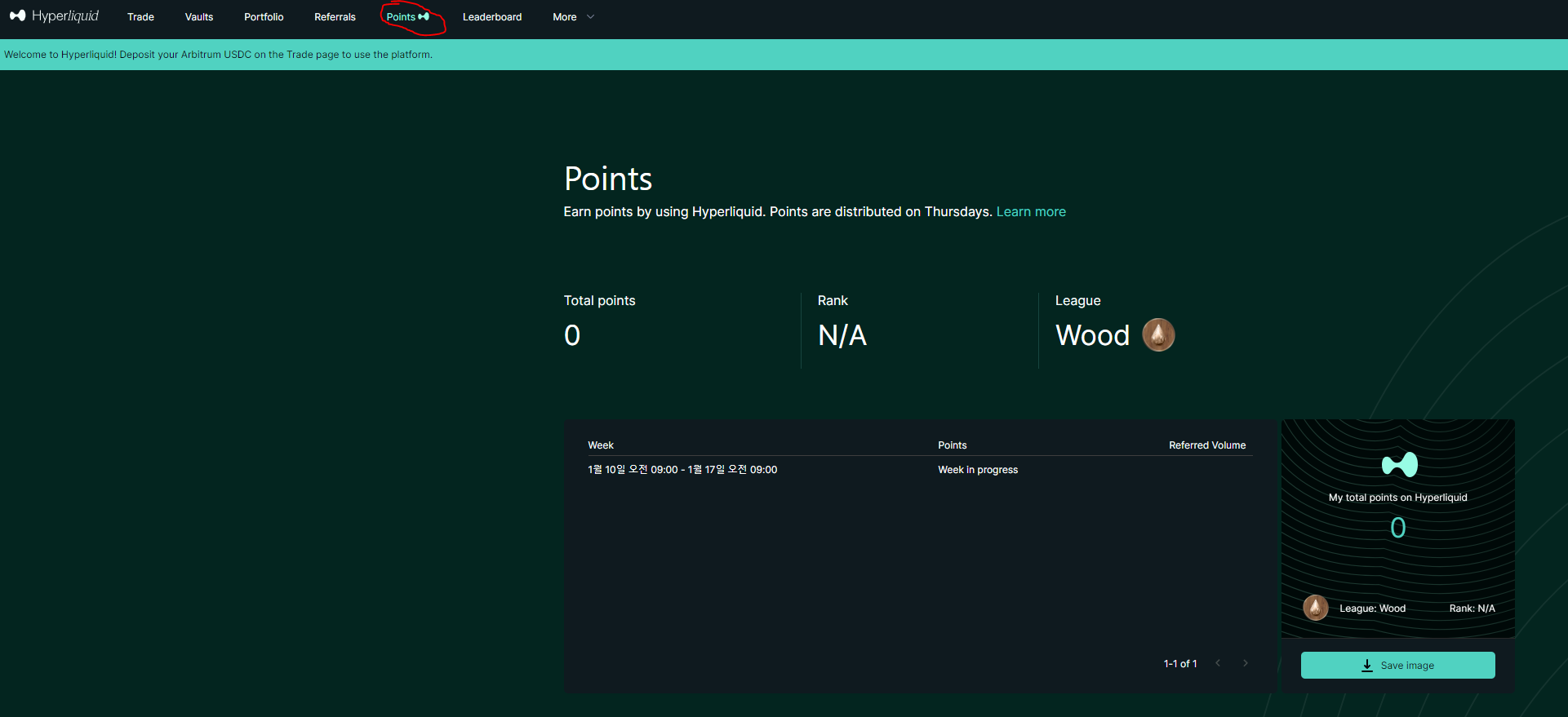Click the Hyperliquid logo in header
The image size is (1568, 717).
54,16
